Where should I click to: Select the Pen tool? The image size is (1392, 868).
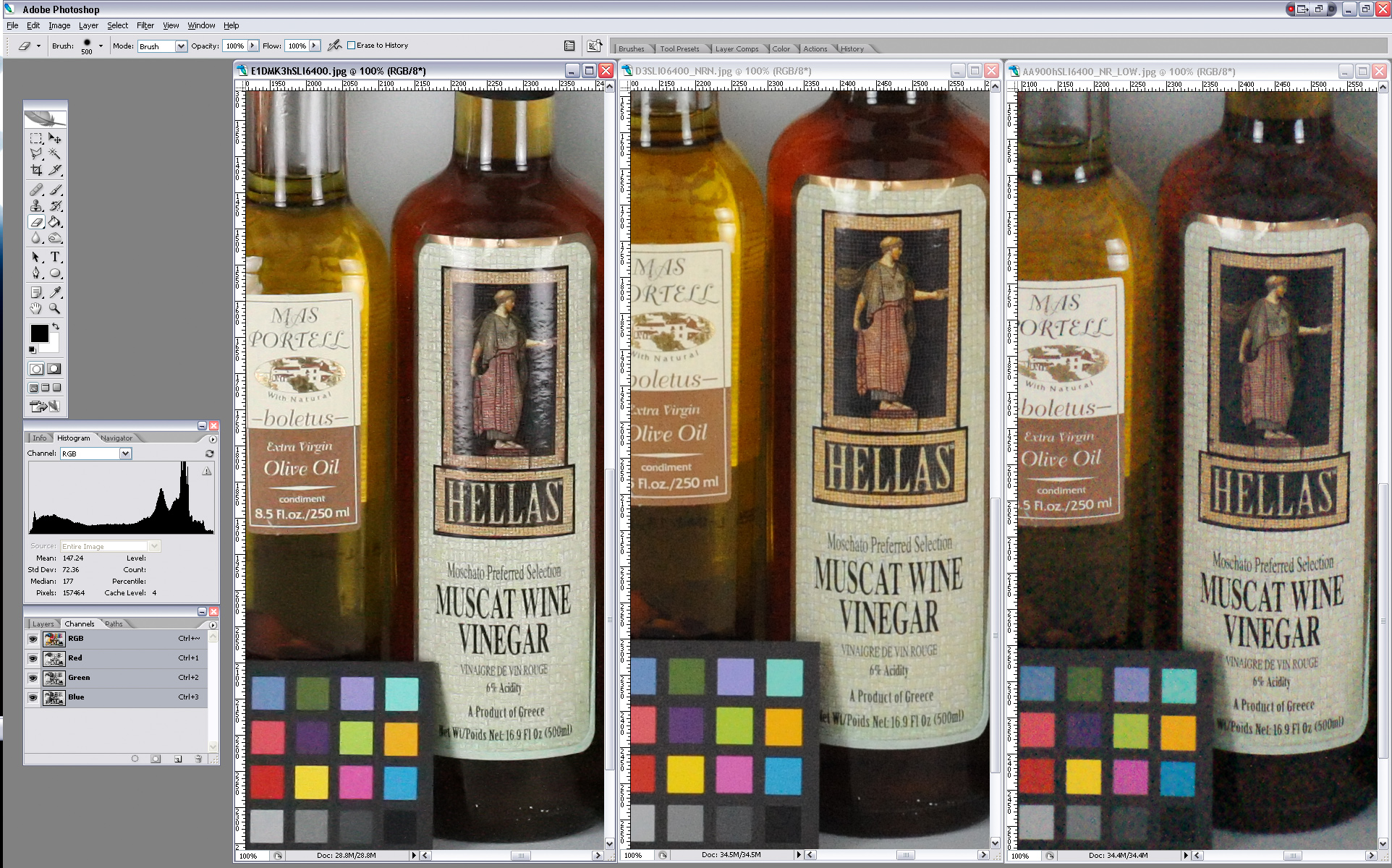point(36,273)
